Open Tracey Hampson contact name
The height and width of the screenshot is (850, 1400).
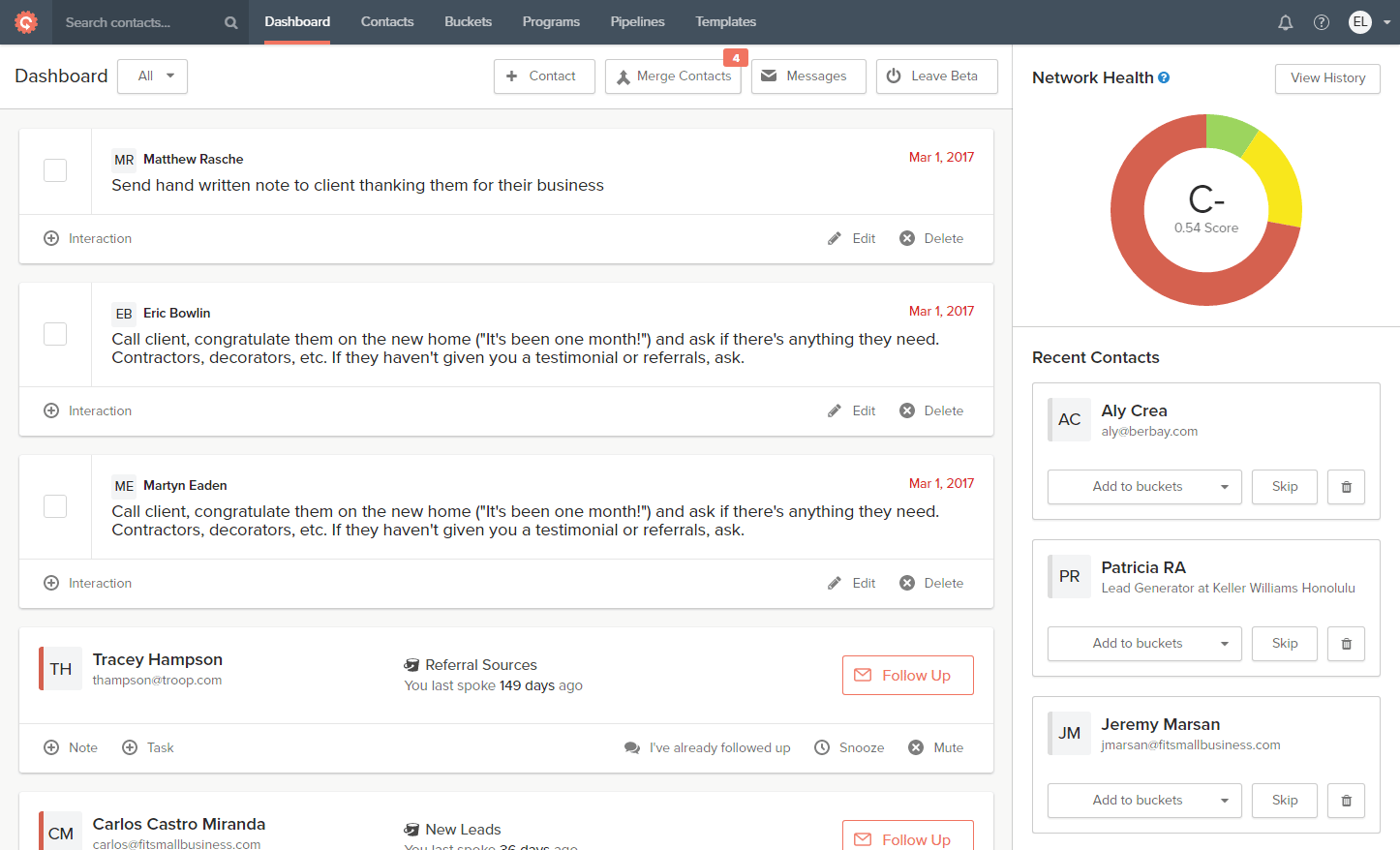click(x=158, y=659)
